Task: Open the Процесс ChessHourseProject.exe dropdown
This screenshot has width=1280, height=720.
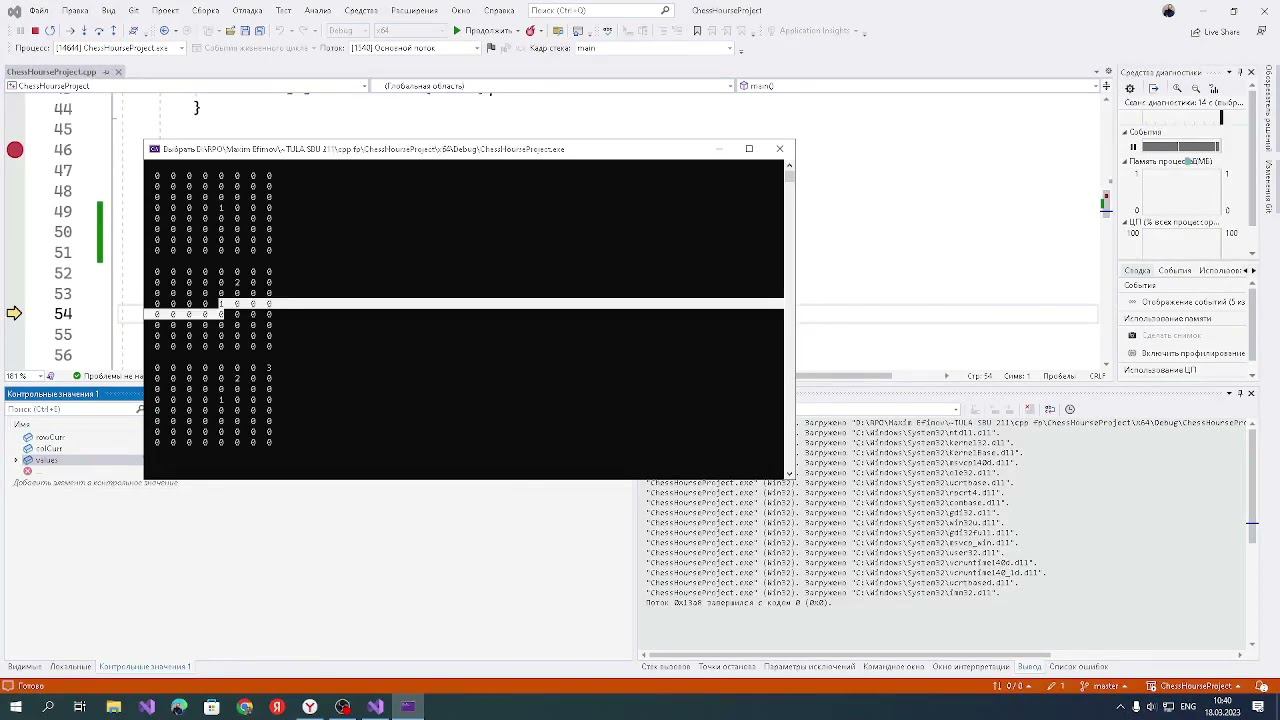Action: tap(118, 48)
